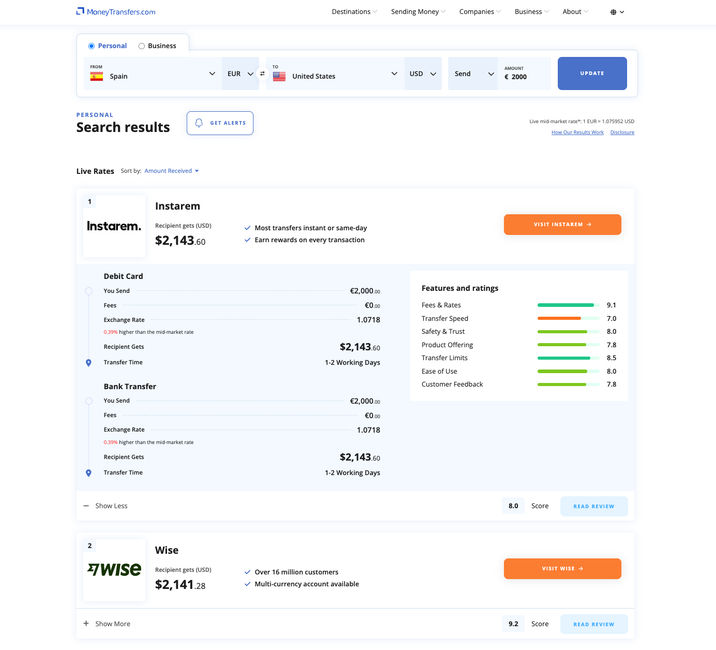Collapse Instarem details with Show Less
This screenshot has height=650, width=716.
click(105, 506)
